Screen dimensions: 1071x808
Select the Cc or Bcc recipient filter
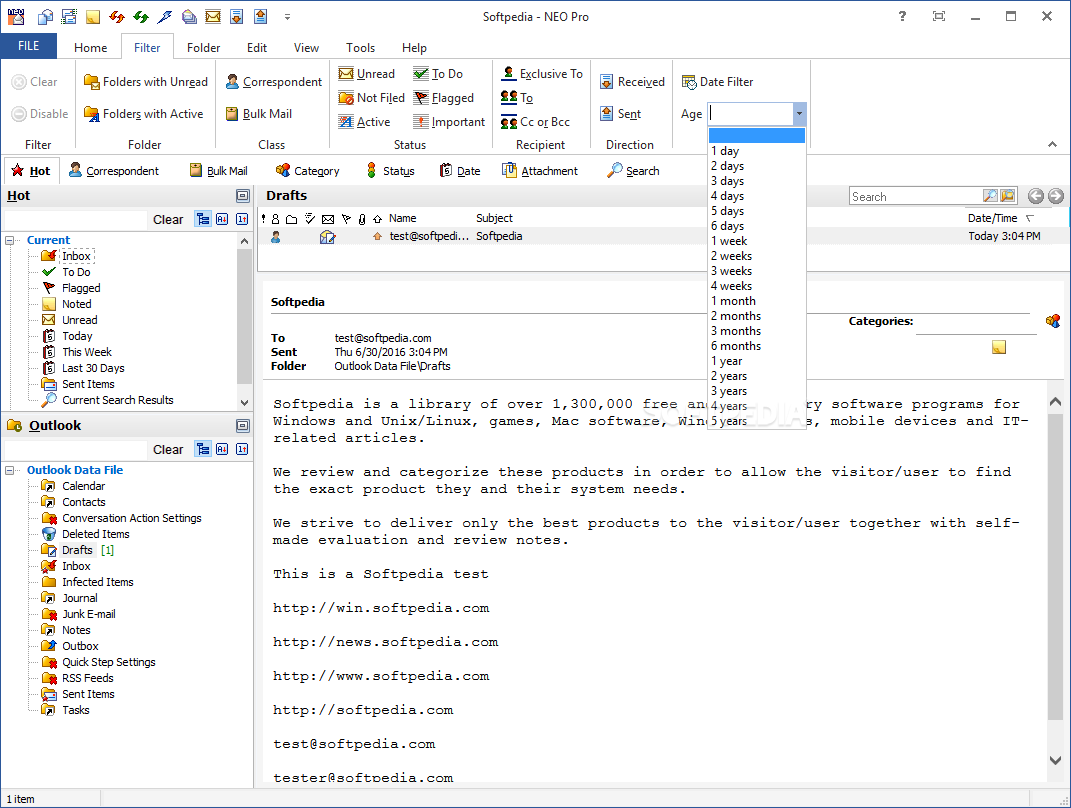536,122
